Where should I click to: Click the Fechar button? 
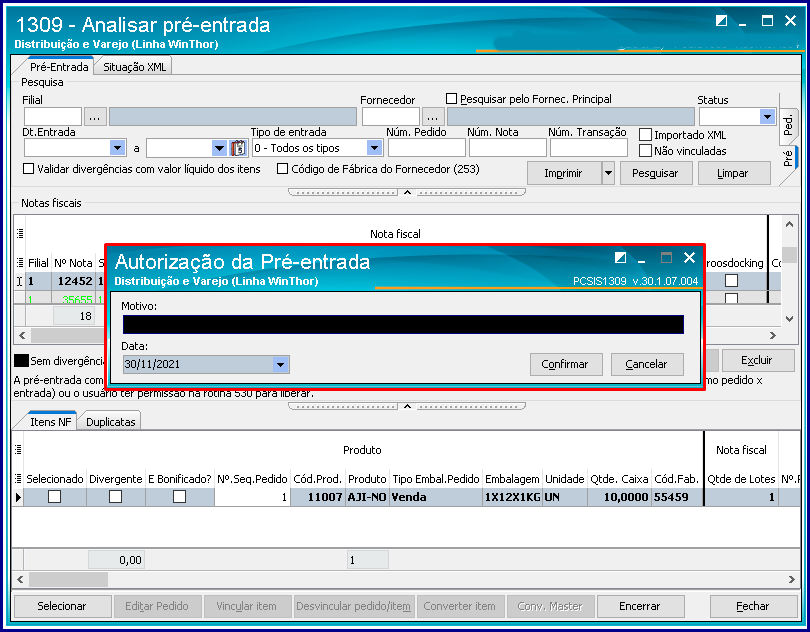753,606
